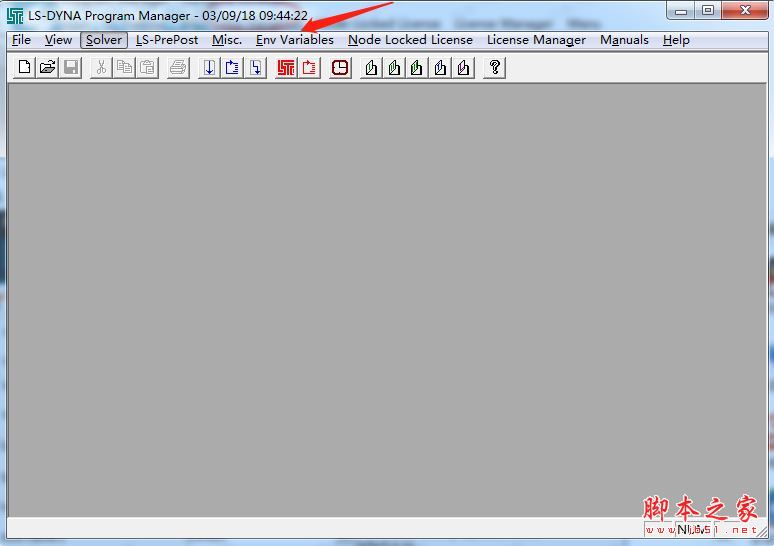
Task: Maximize the LS-DYNA Program Manager window
Action: coord(708,11)
